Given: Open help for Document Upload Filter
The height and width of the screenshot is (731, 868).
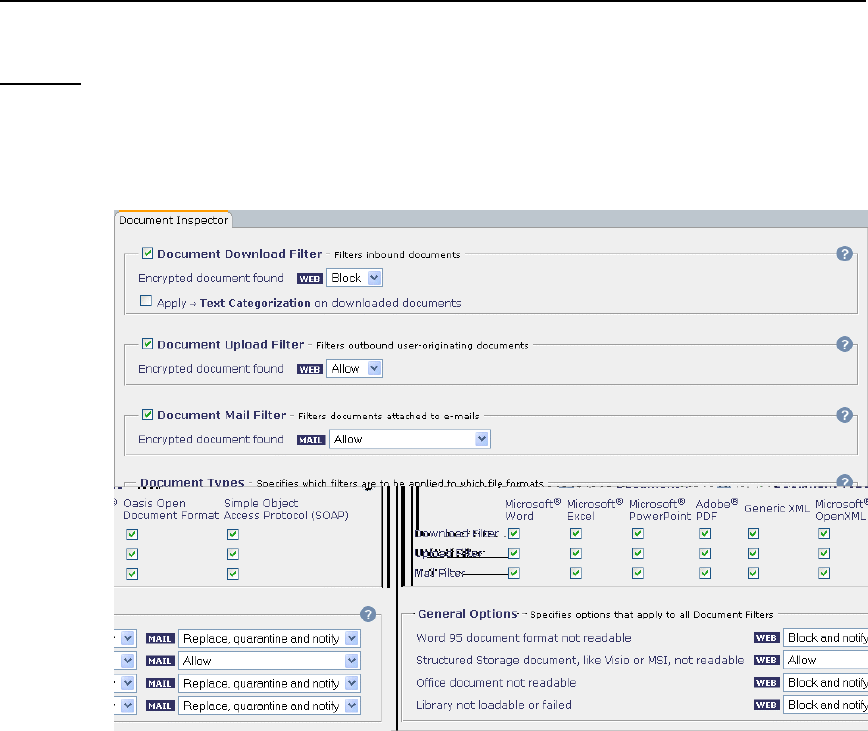Looking at the screenshot, I should [x=844, y=345].
